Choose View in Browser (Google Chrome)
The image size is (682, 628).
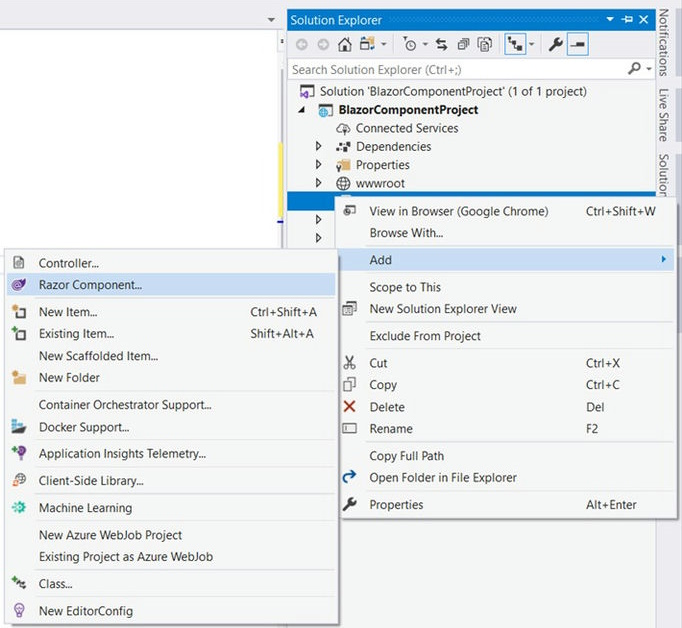point(507,211)
